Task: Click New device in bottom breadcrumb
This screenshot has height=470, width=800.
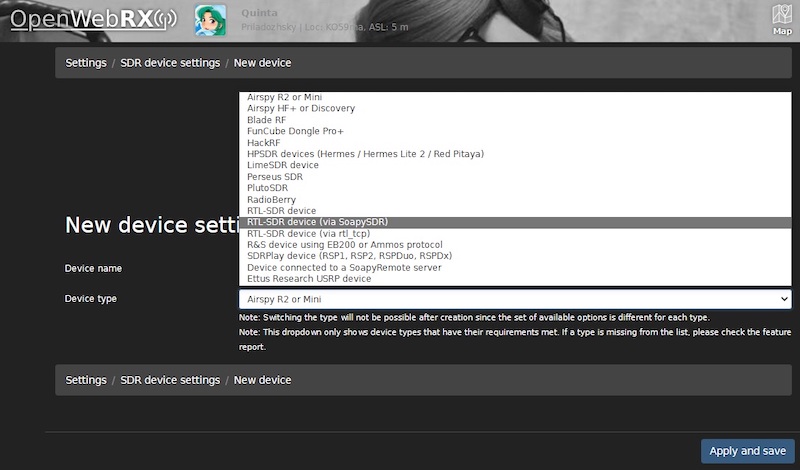Action: click(x=262, y=380)
